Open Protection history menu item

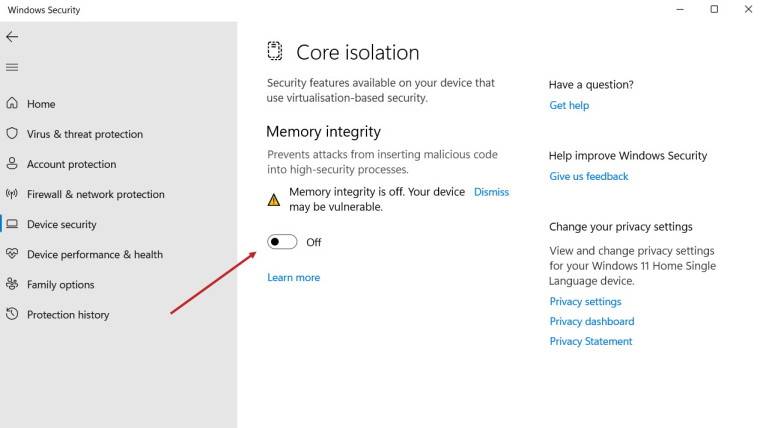pyautogui.click(x=68, y=314)
